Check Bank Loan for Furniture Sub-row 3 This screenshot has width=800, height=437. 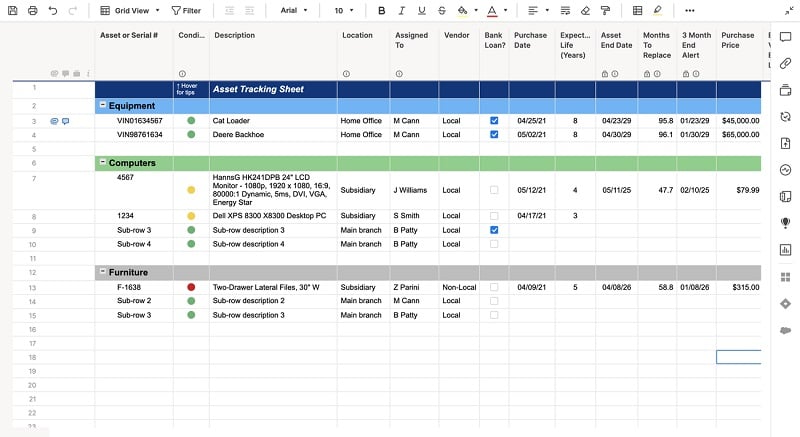[x=494, y=315]
